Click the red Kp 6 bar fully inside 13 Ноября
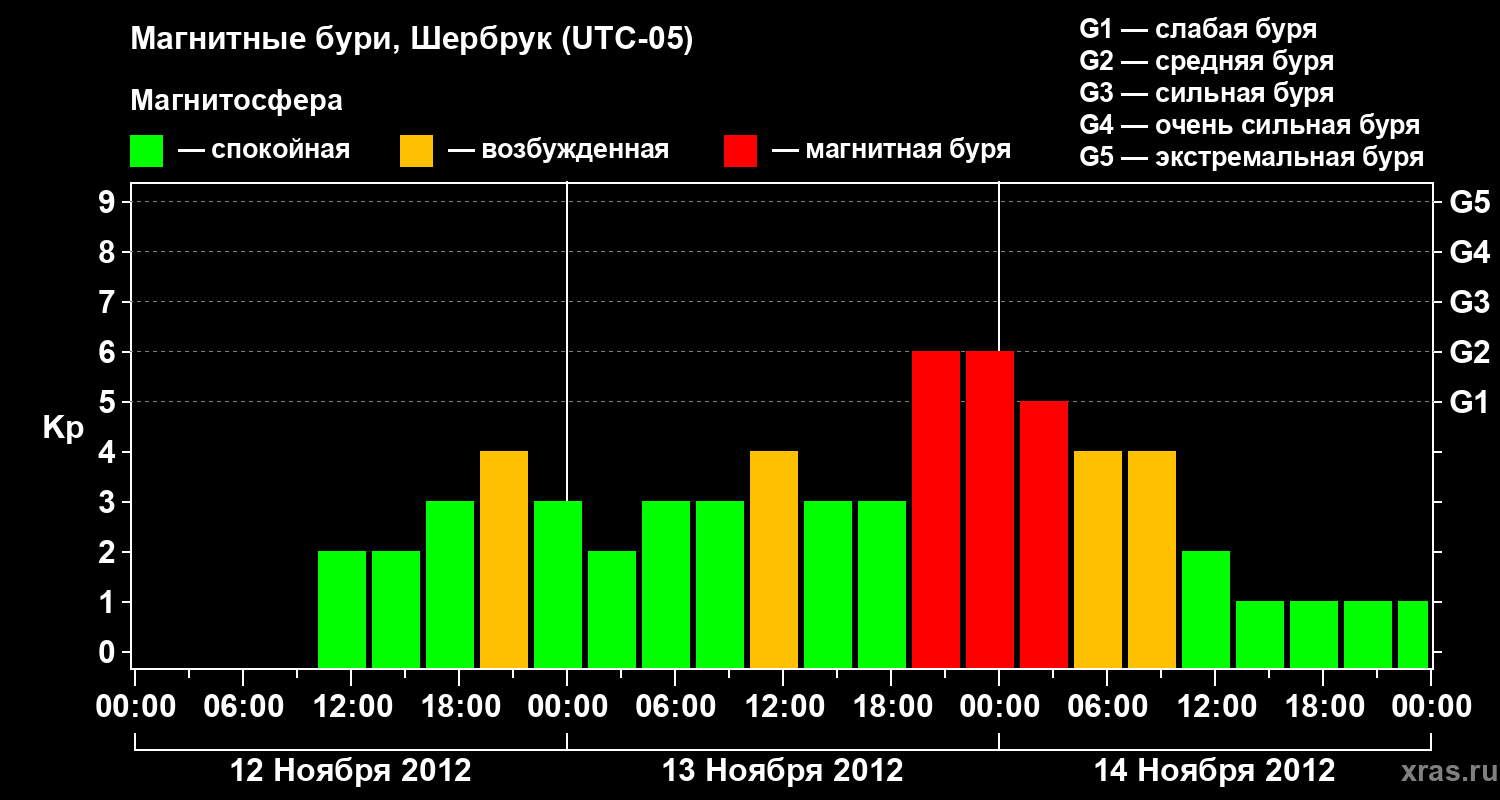This screenshot has height=800, width=1500. (x=936, y=509)
